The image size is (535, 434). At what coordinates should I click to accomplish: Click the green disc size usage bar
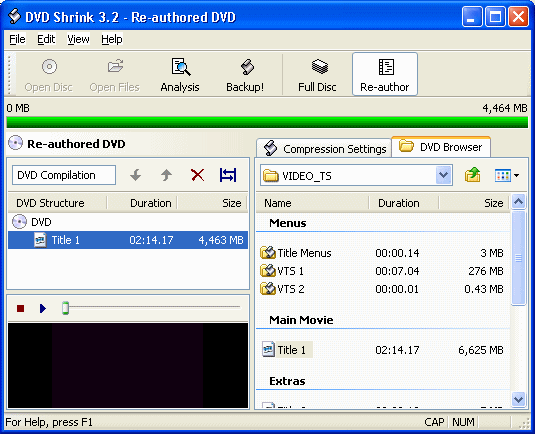click(x=267, y=122)
